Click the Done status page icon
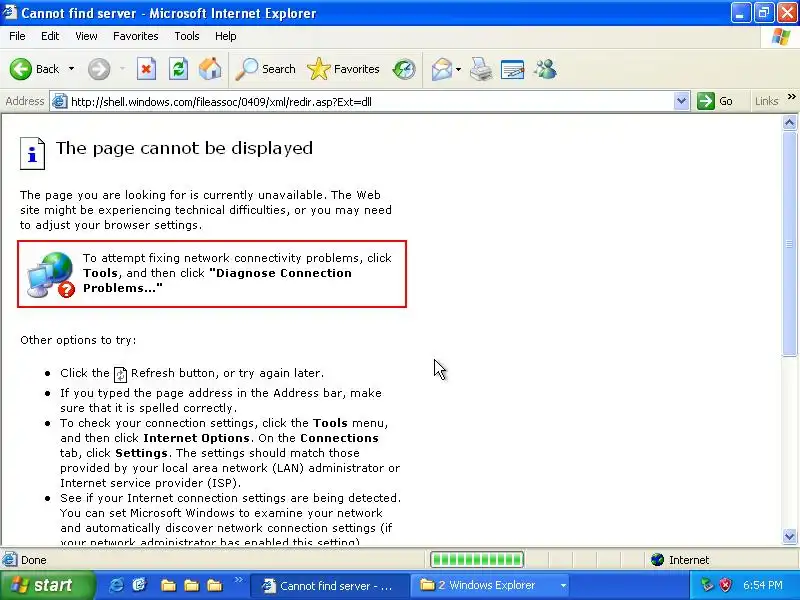 tap(9, 560)
